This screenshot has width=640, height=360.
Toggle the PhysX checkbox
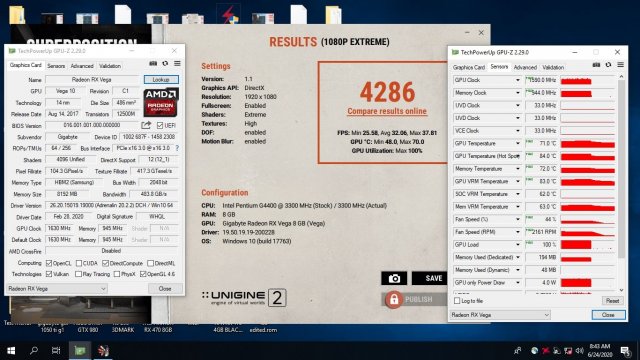pos(117,274)
